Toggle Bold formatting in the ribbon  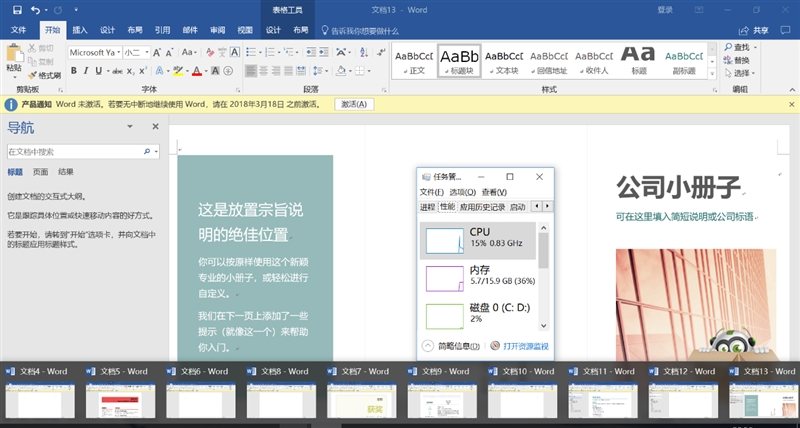(73, 71)
